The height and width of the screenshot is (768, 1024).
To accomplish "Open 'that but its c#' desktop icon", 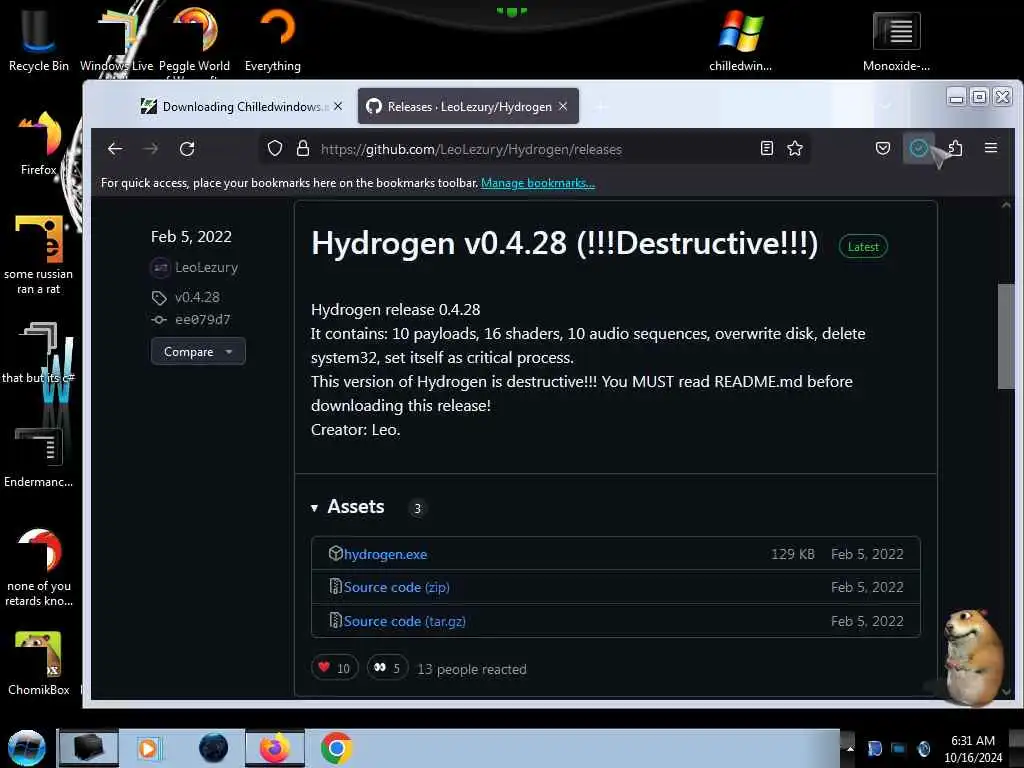I will click(x=39, y=354).
